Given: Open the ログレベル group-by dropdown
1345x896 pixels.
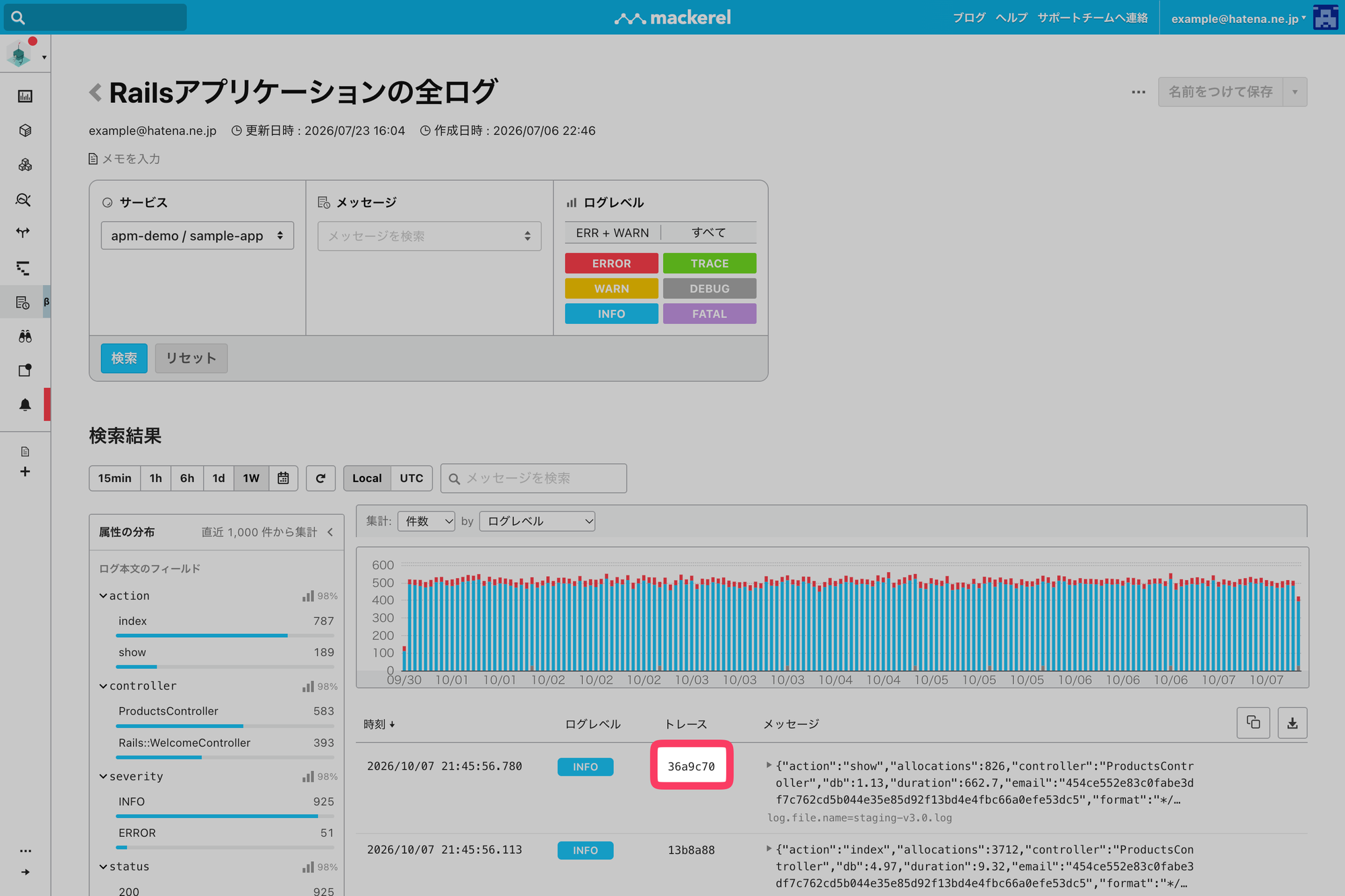Looking at the screenshot, I should [537, 521].
